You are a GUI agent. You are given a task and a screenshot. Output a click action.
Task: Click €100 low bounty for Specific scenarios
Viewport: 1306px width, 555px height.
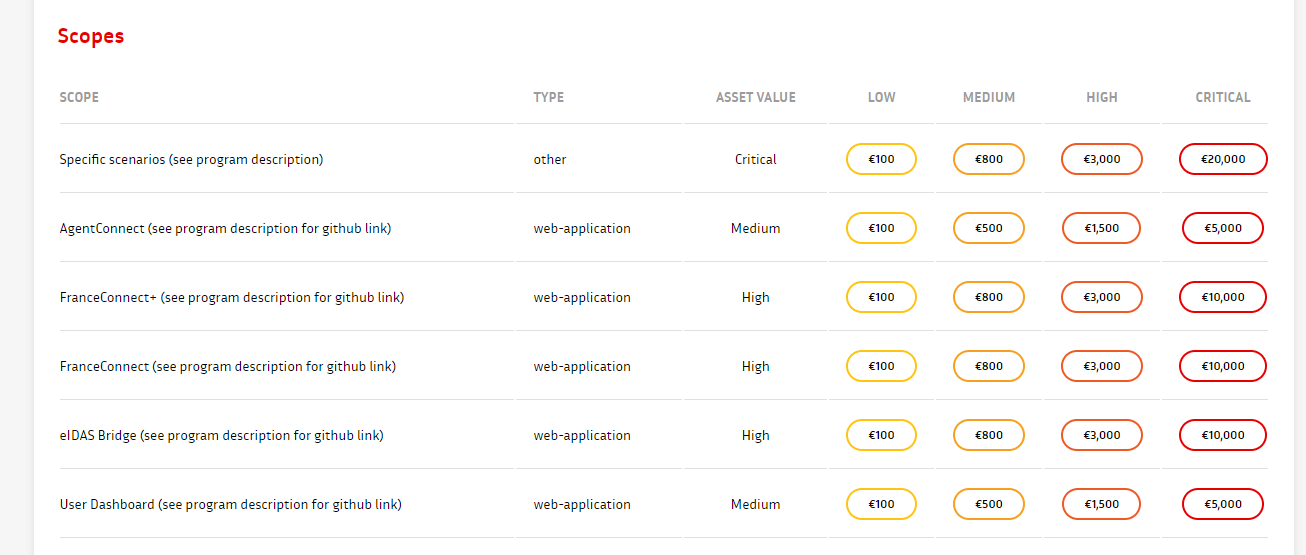pos(881,159)
